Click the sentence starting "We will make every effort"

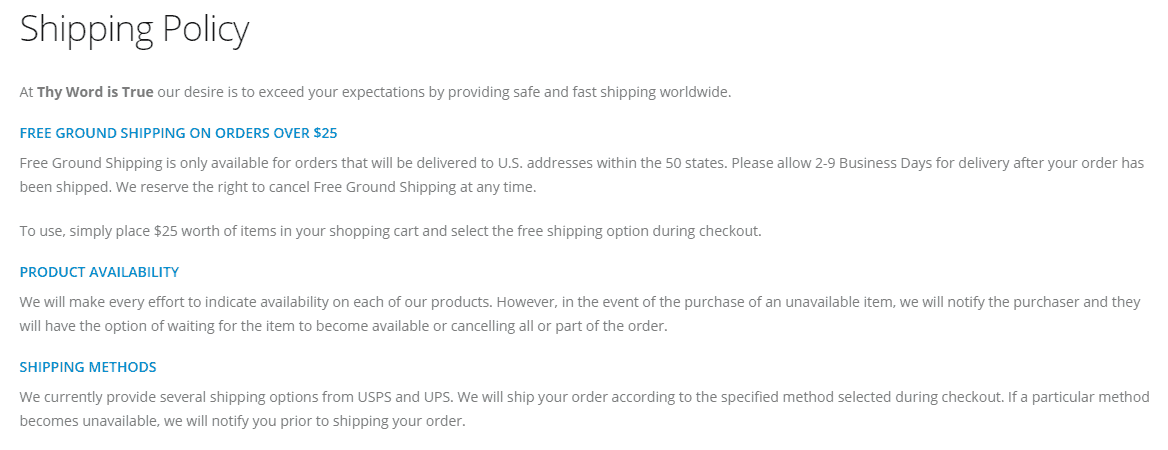(256, 302)
